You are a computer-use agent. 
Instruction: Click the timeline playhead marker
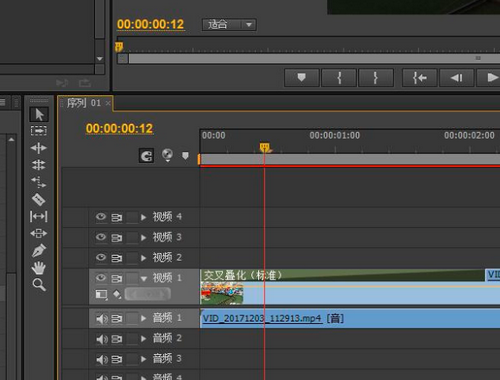coord(265,148)
